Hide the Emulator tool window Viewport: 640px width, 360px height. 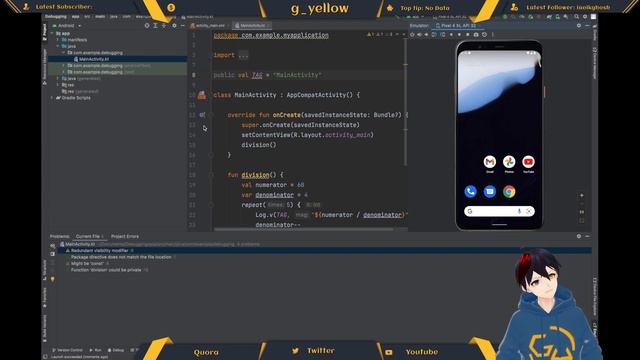point(587,25)
